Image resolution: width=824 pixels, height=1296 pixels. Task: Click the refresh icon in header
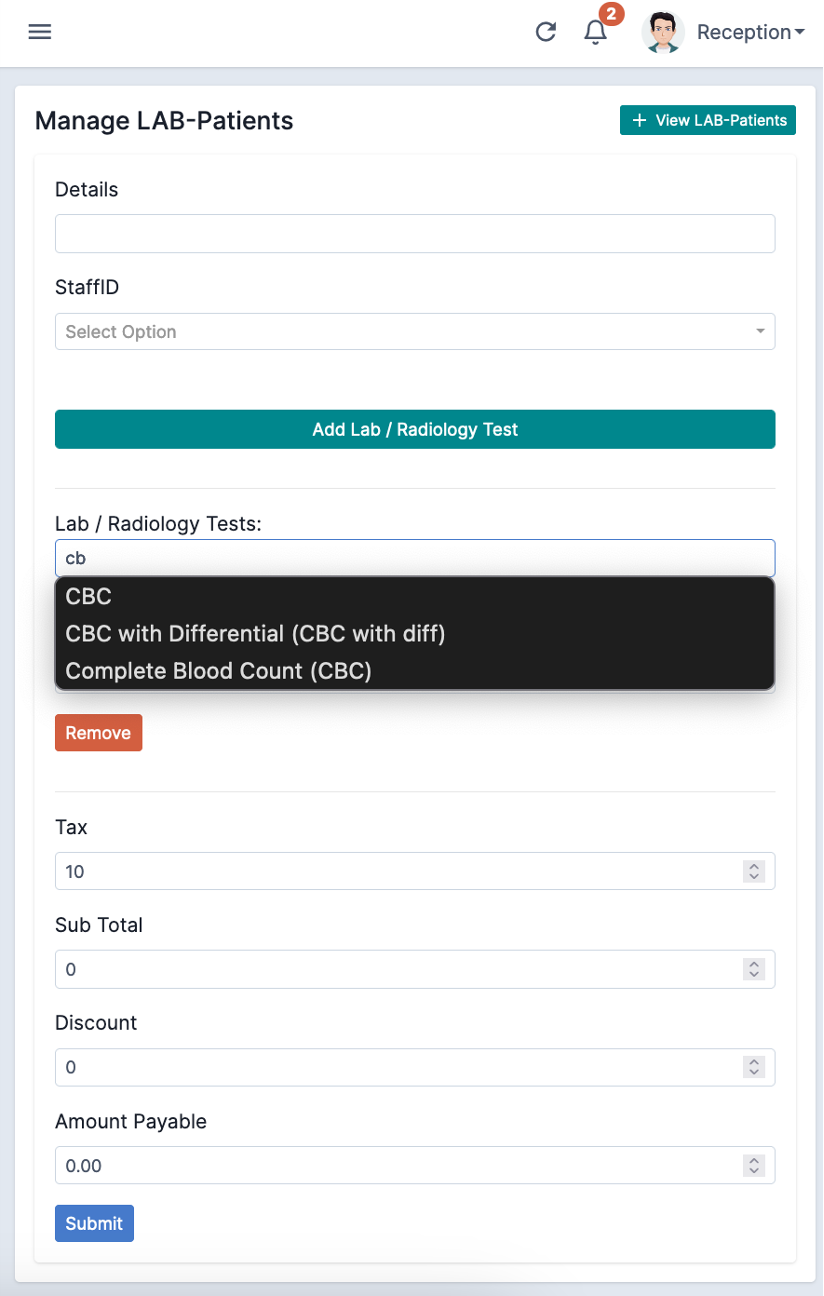(545, 32)
